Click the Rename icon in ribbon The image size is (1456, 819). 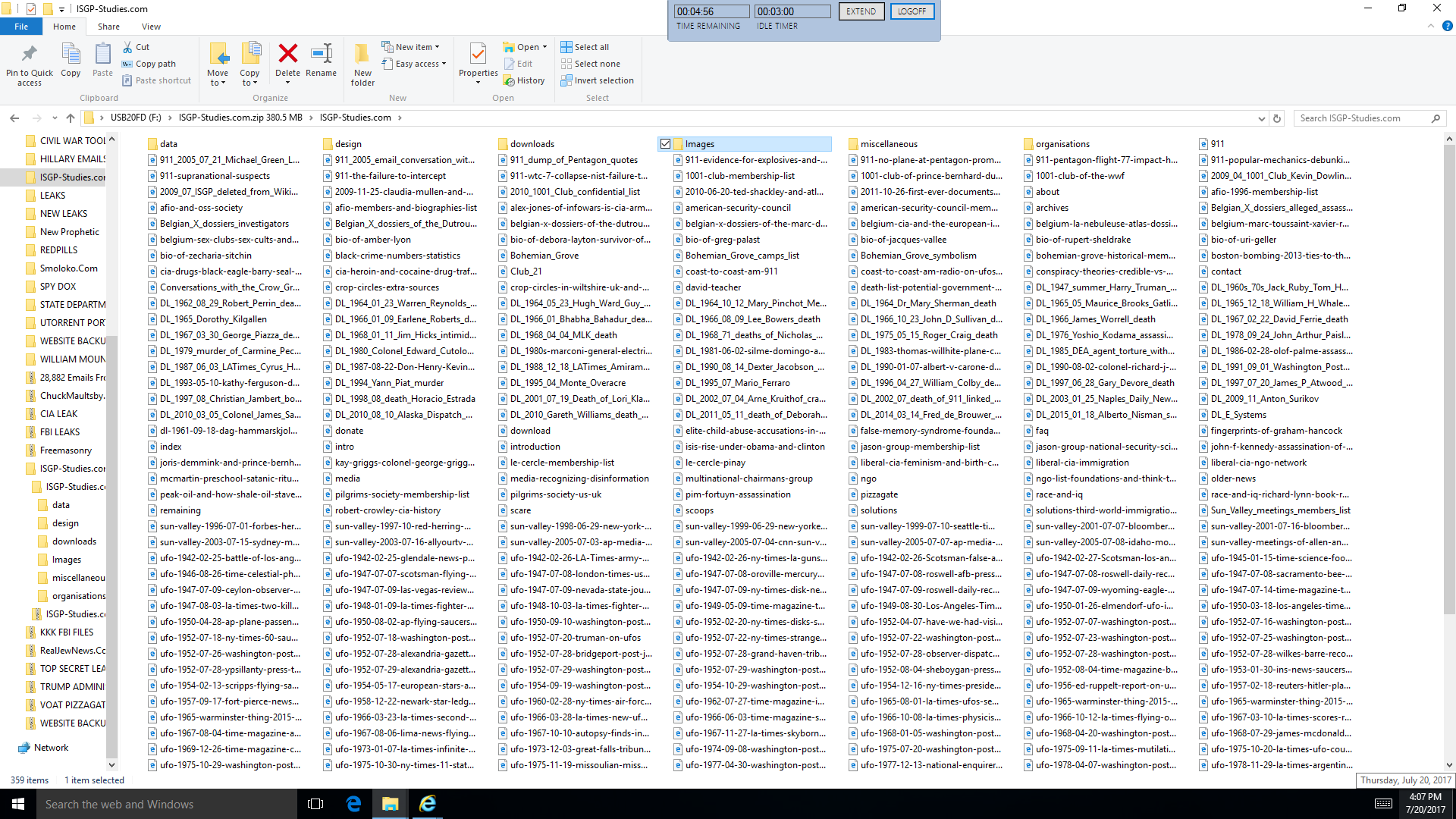pos(321,54)
